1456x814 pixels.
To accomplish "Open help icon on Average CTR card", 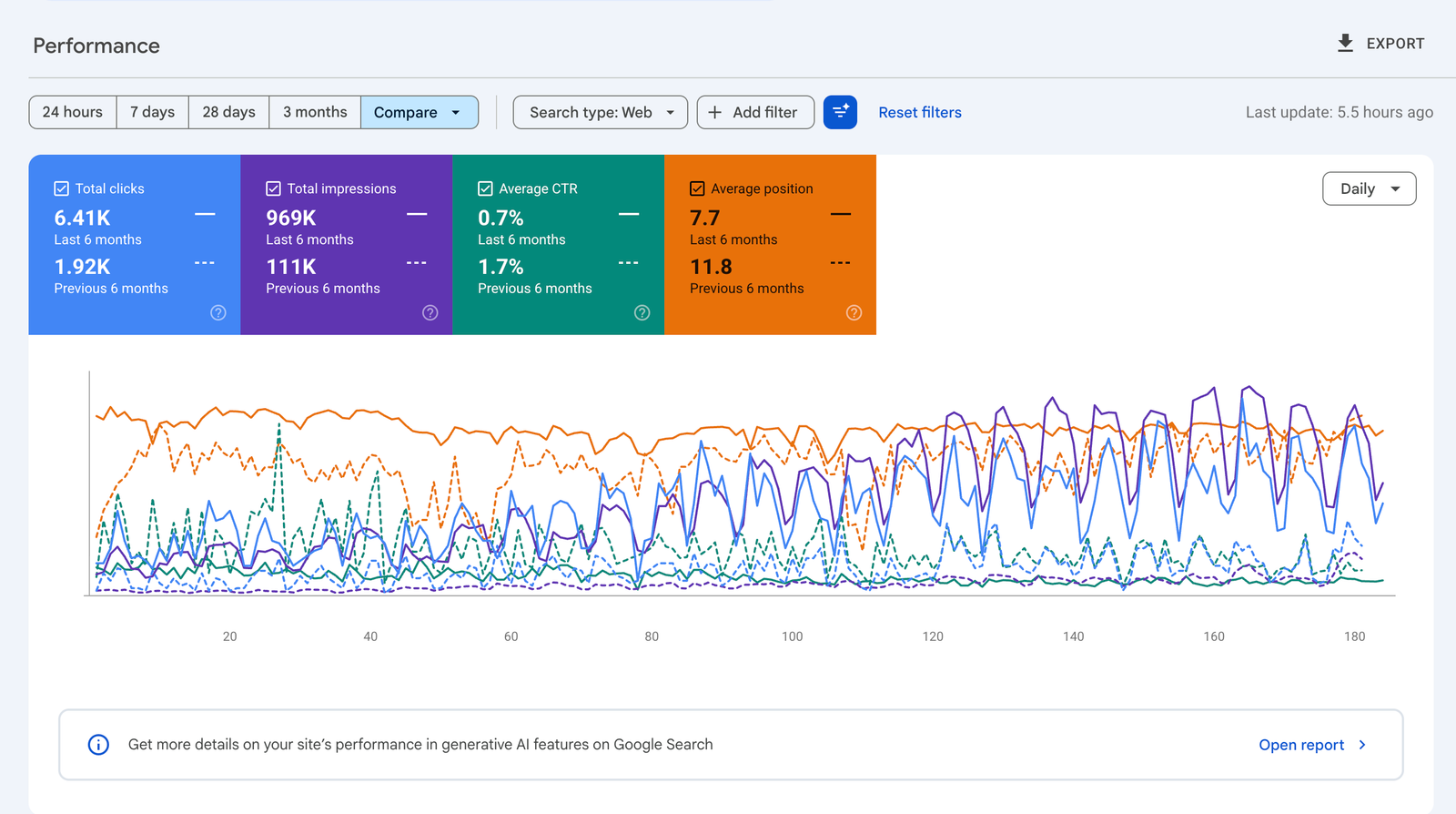I will (642, 312).
